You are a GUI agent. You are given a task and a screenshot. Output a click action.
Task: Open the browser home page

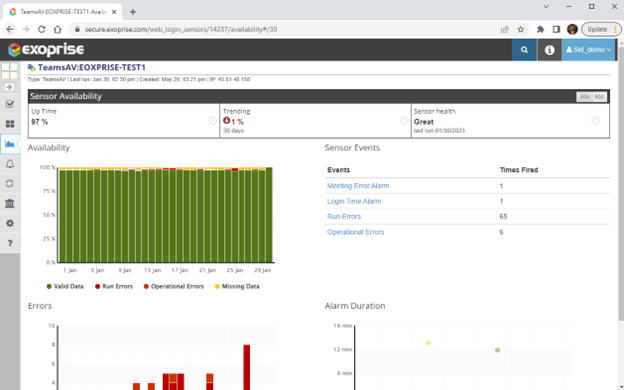57,29
